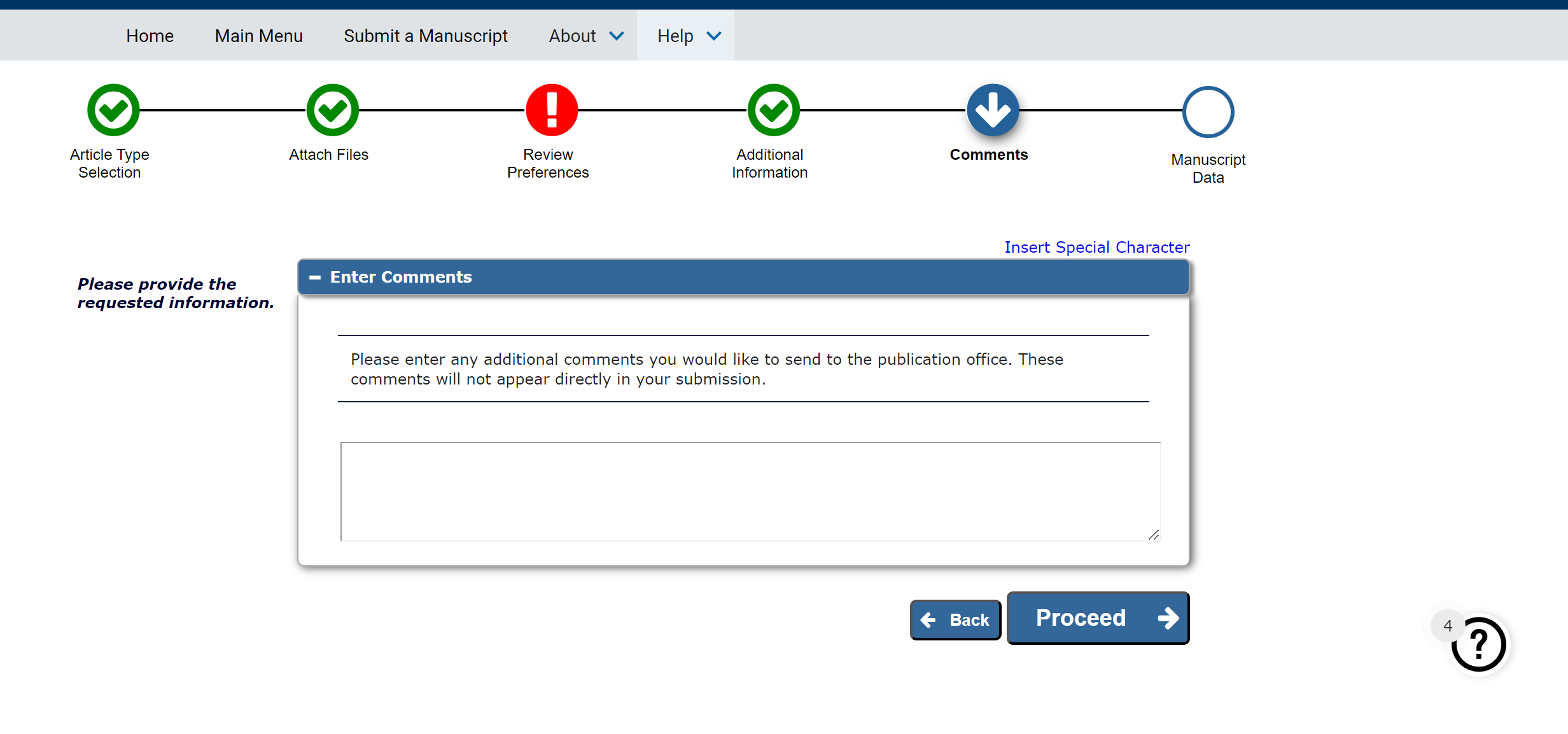The height and width of the screenshot is (734, 1568).
Task: Click the Insert Special Character link
Action: point(1096,247)
